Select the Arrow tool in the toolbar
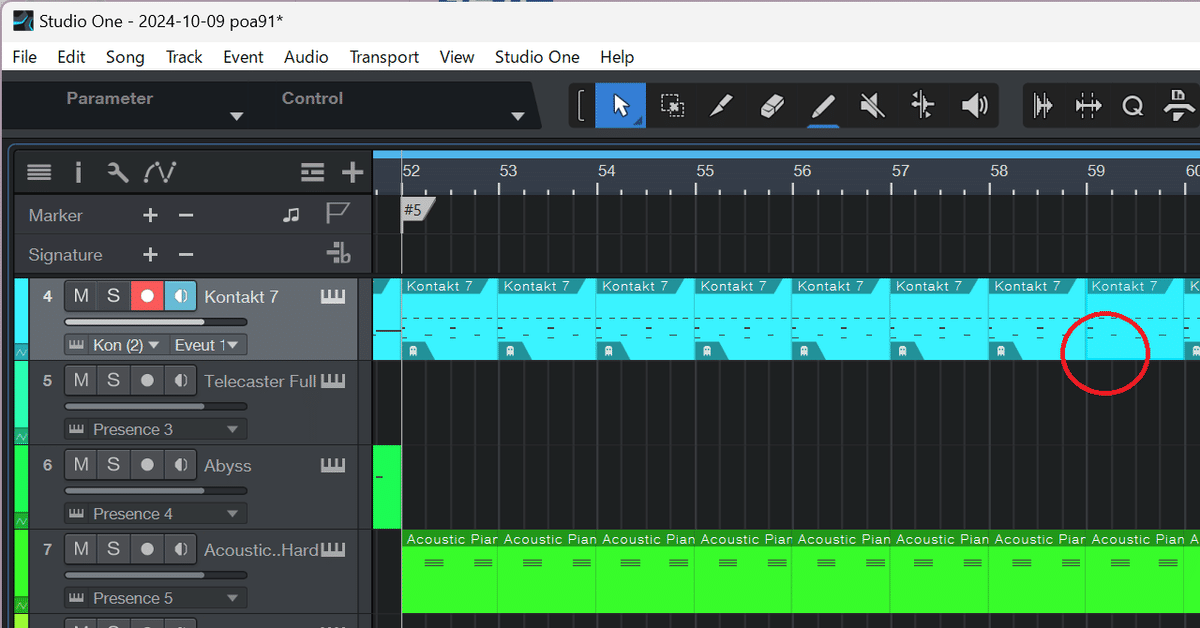The image size is (1200, 628). (x=621, y=105)
